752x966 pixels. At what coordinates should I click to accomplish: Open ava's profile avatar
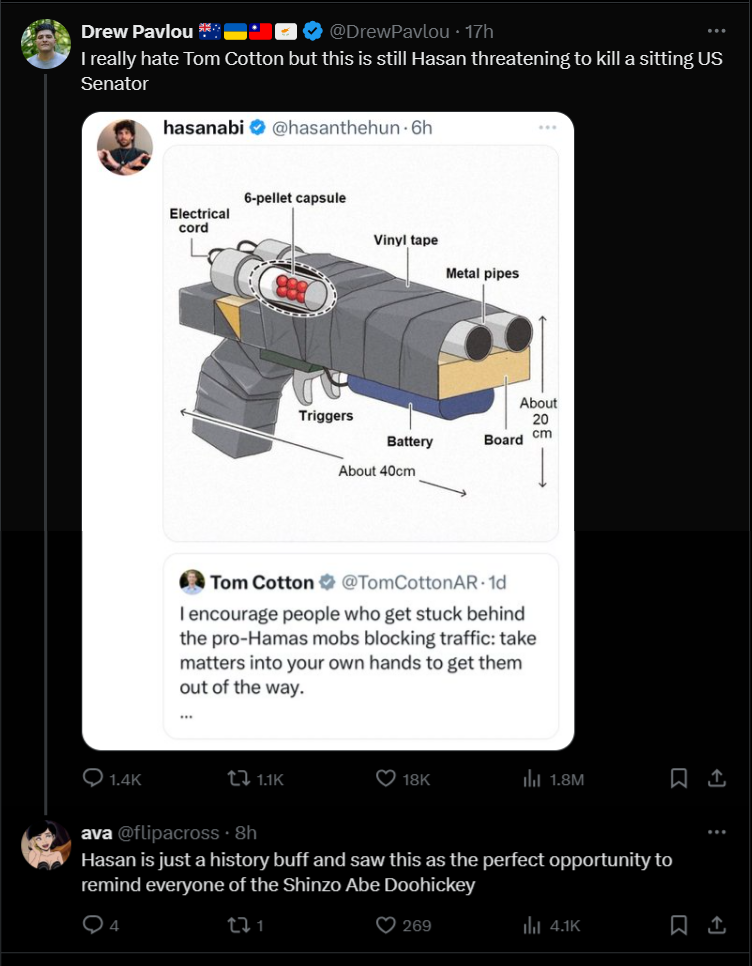tap(46, 845)
